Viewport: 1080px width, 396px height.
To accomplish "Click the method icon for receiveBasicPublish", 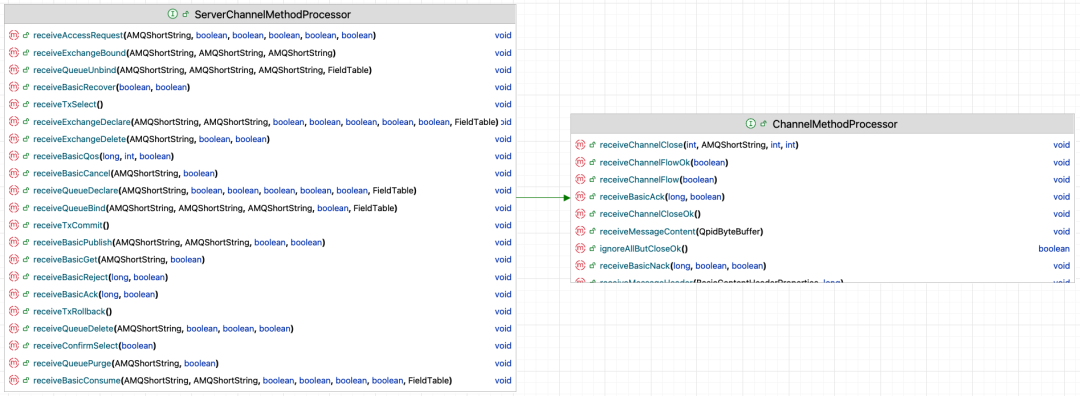I will [x=14, y=242].
